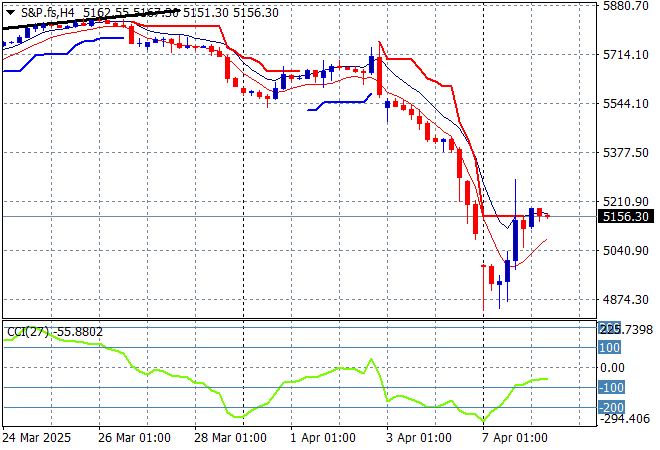
Task: Click the CCI -100 level label
Action: (611, 387)
